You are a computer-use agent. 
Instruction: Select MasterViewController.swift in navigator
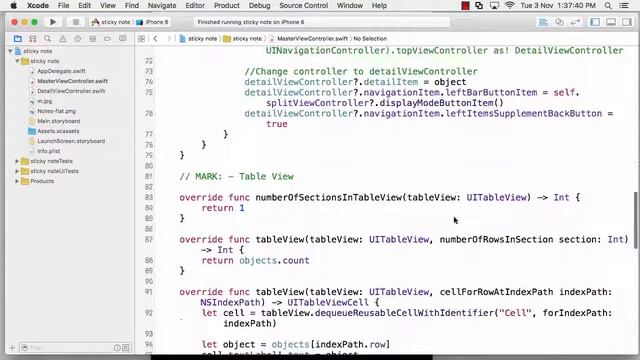click(x=72, y=81)
